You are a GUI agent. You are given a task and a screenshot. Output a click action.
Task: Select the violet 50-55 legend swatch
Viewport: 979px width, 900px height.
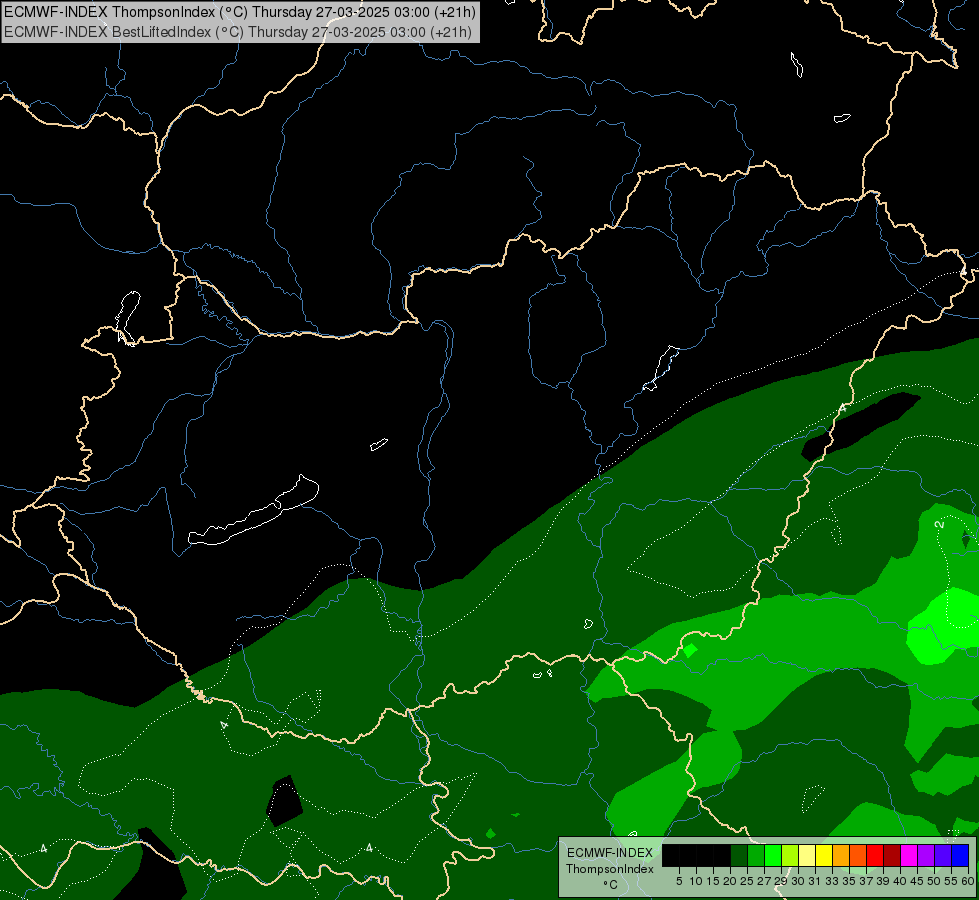943,855
